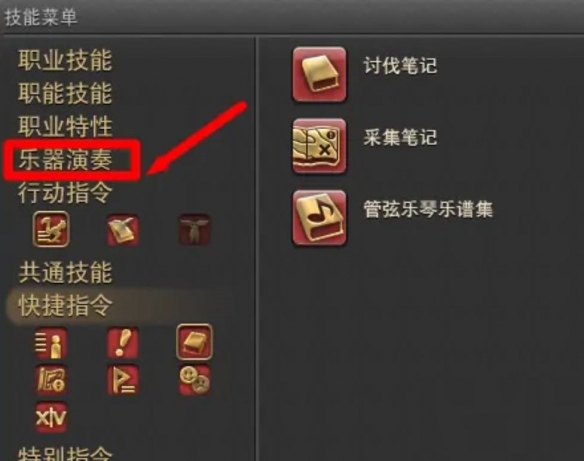The height and width of the screenshot is (461, 584).
Task: Select the quill and paper icon
Action: tap(123, 230)
